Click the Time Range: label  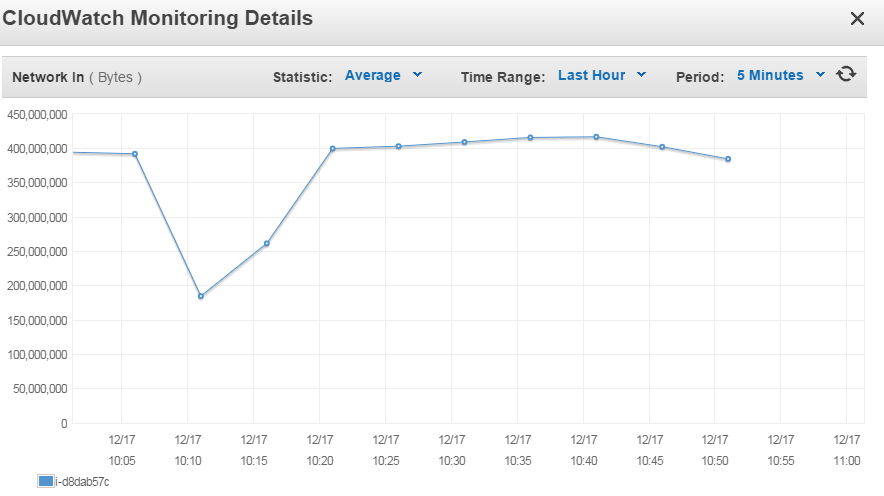(503, 77)
